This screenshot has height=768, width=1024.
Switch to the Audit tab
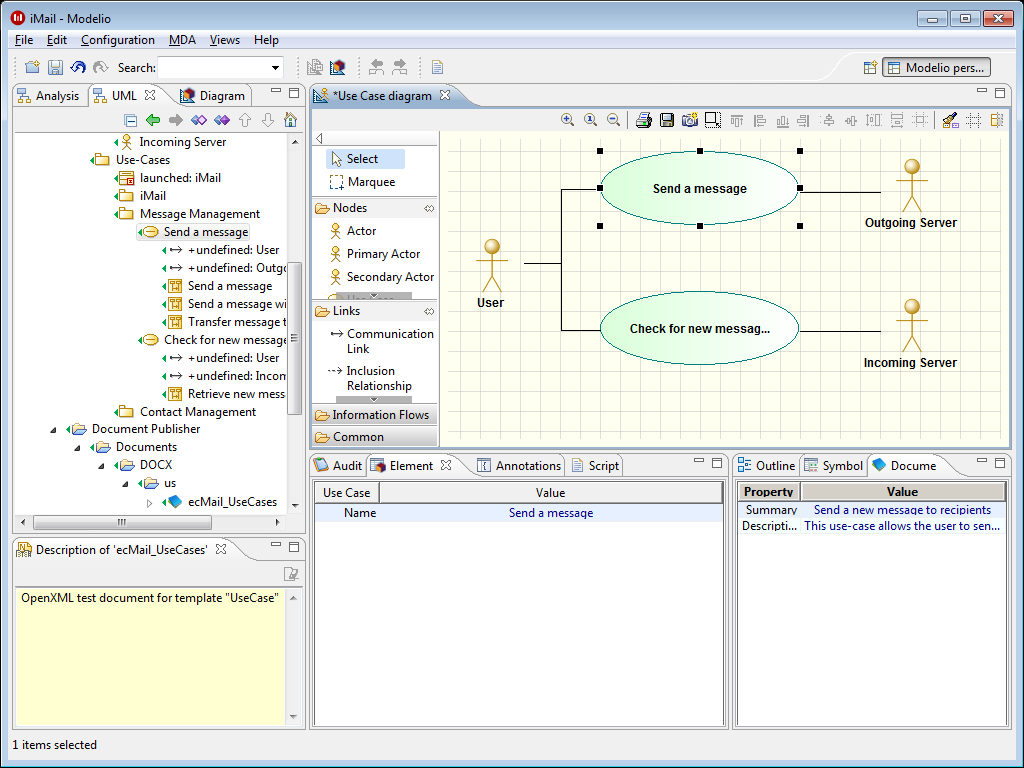[x=338, y=466]
